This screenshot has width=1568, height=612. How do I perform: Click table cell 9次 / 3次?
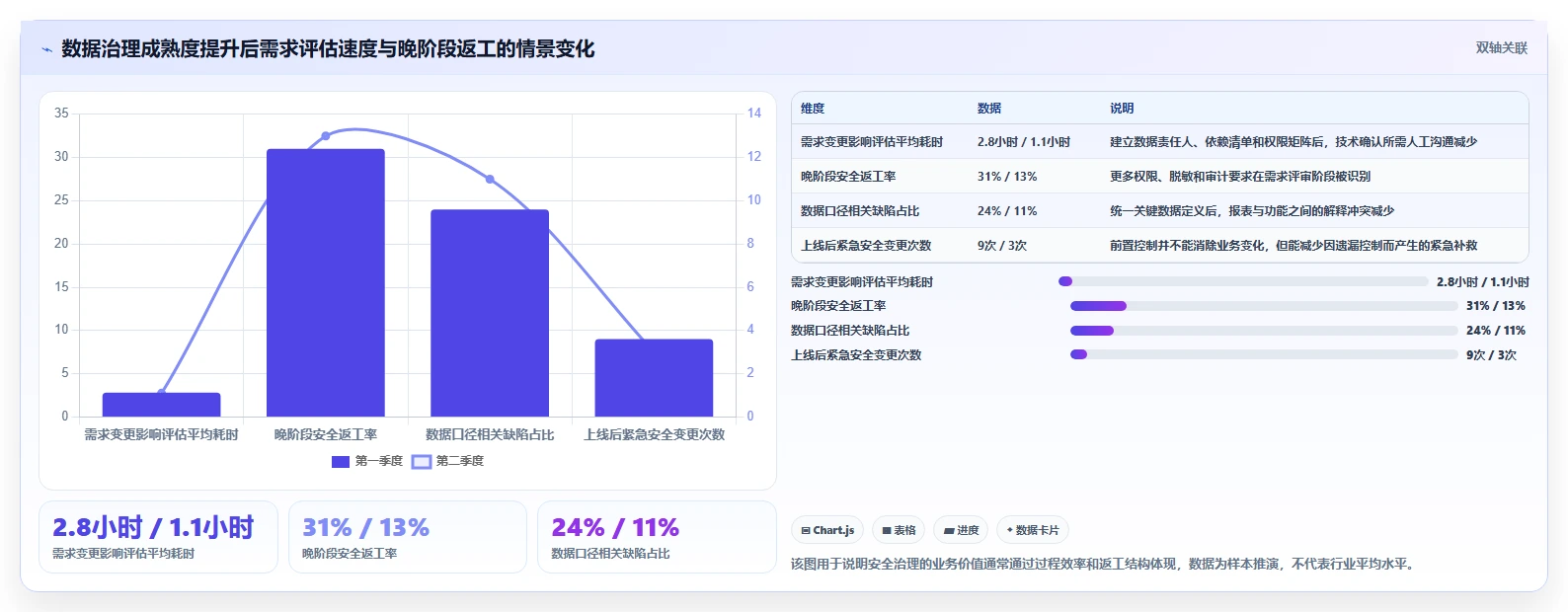tap(1002, 246)
